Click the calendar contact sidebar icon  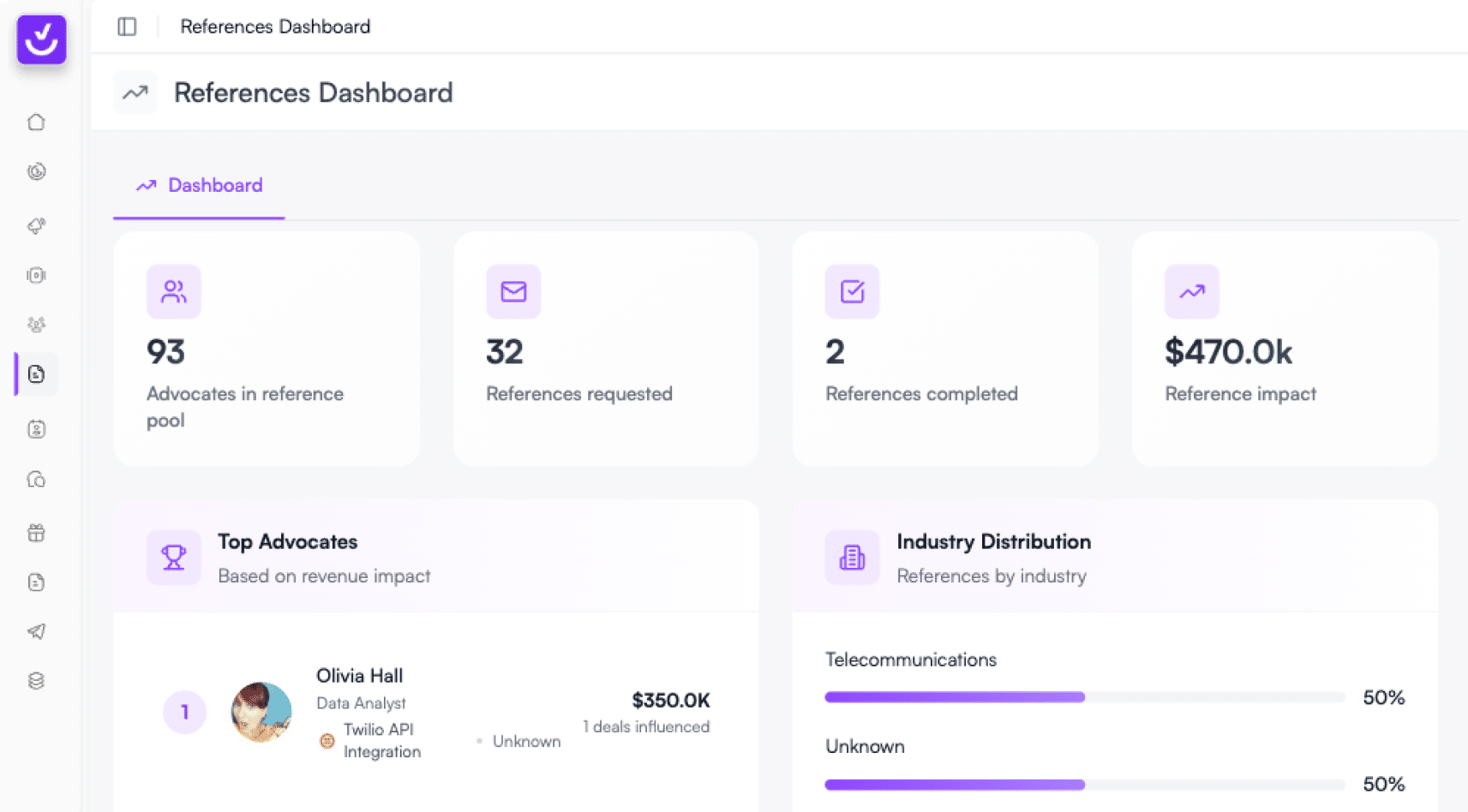point(36,429)
